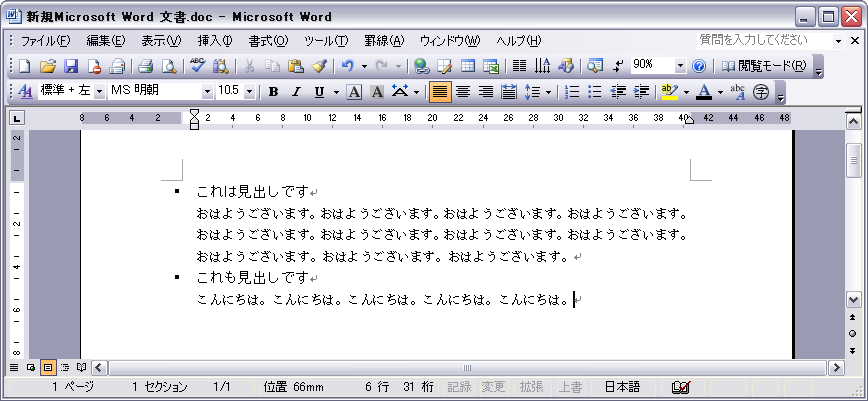
Task: Switch to Outline view button
Action: (x=65, y=367)
